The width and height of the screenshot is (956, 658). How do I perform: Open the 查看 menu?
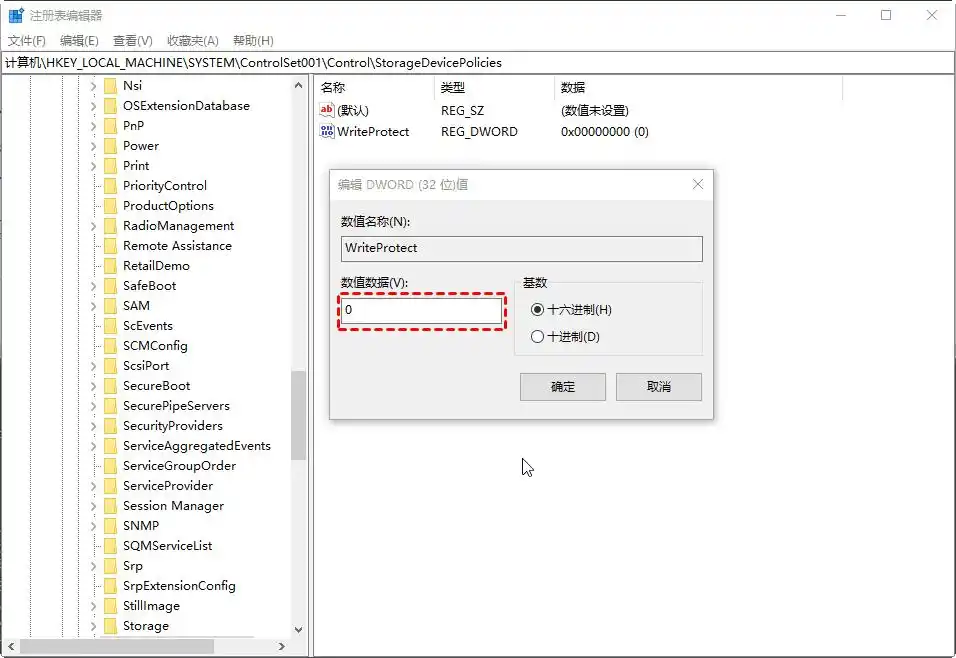click(x=131, y=40)
